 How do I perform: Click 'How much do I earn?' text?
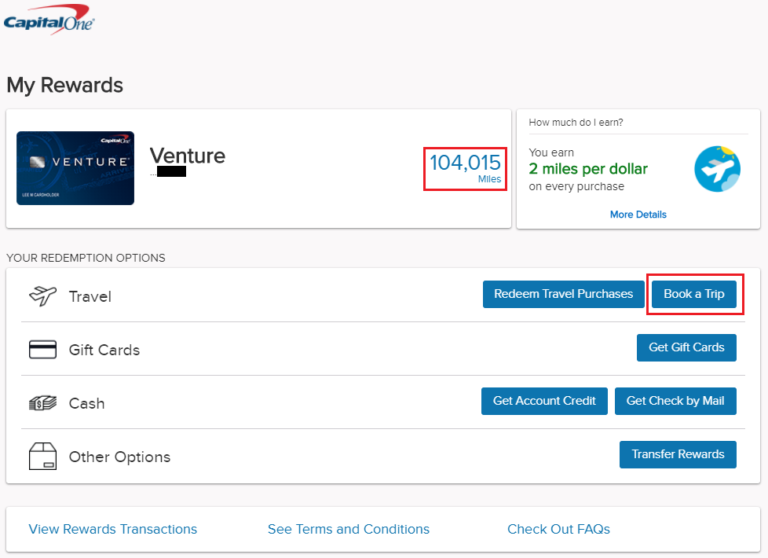coord(576,122)
